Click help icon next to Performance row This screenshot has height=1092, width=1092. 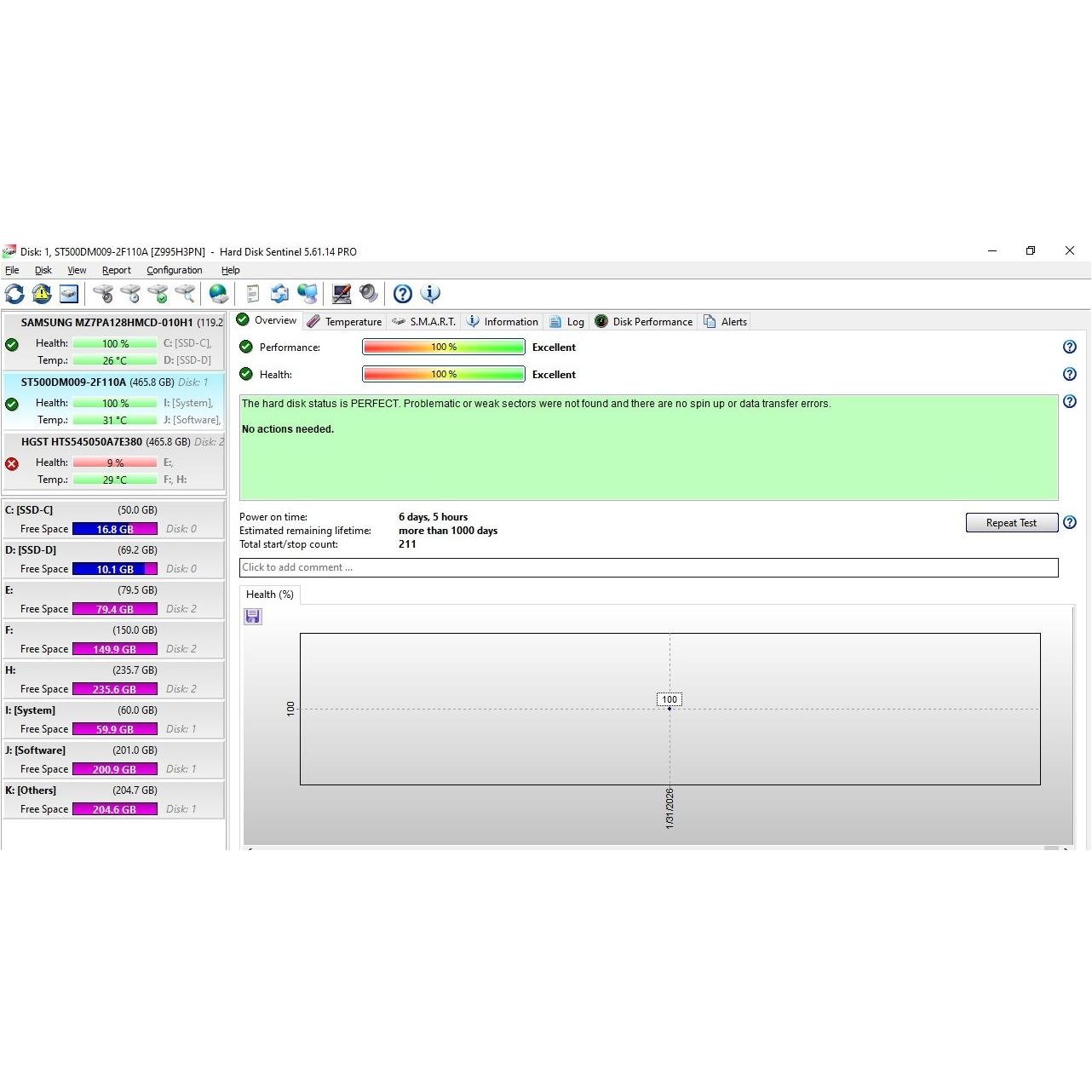coord(1070,348)
